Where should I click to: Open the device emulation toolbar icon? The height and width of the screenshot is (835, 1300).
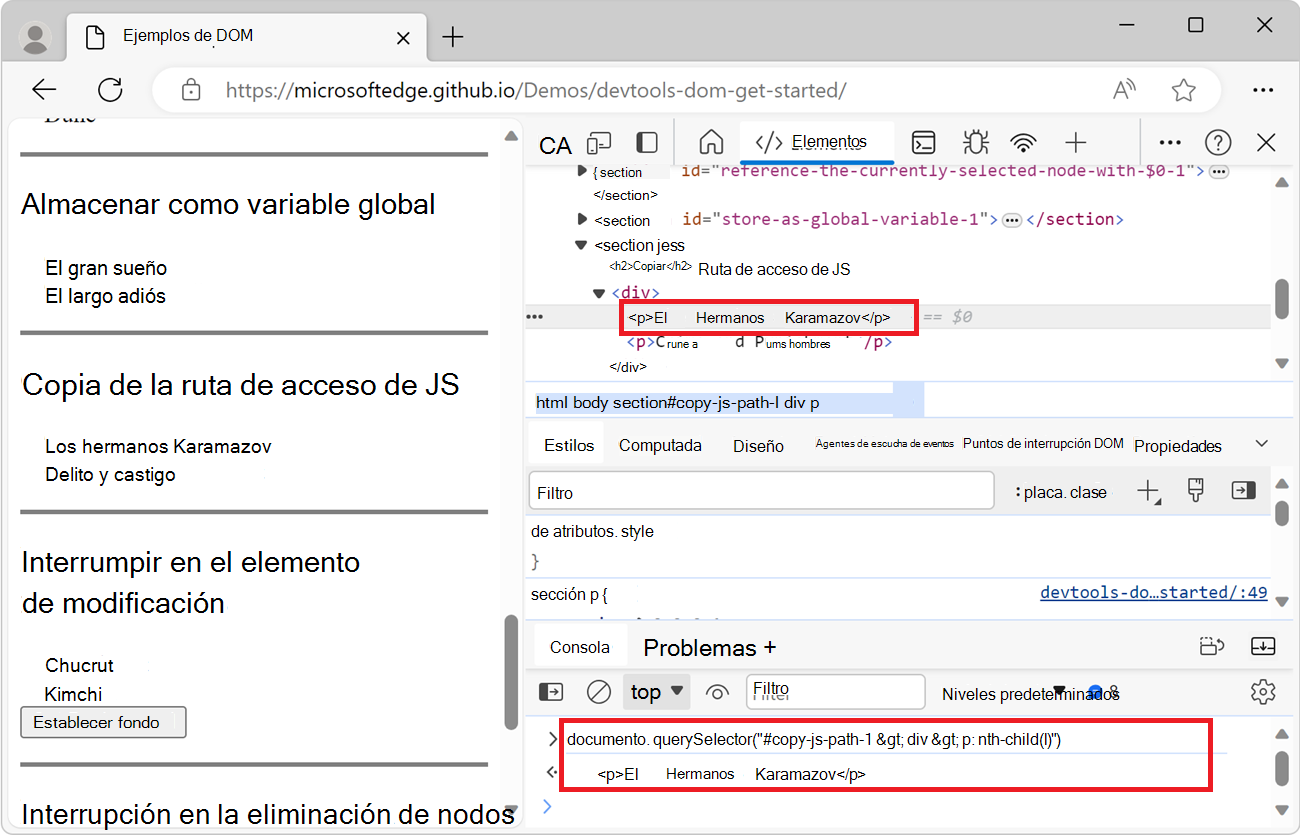click(x=598, y=143)
